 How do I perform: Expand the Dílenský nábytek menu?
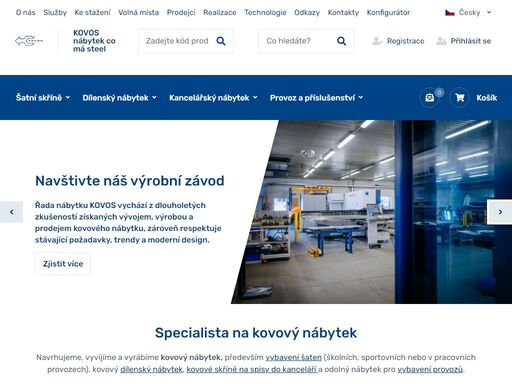tap(119, 98)
